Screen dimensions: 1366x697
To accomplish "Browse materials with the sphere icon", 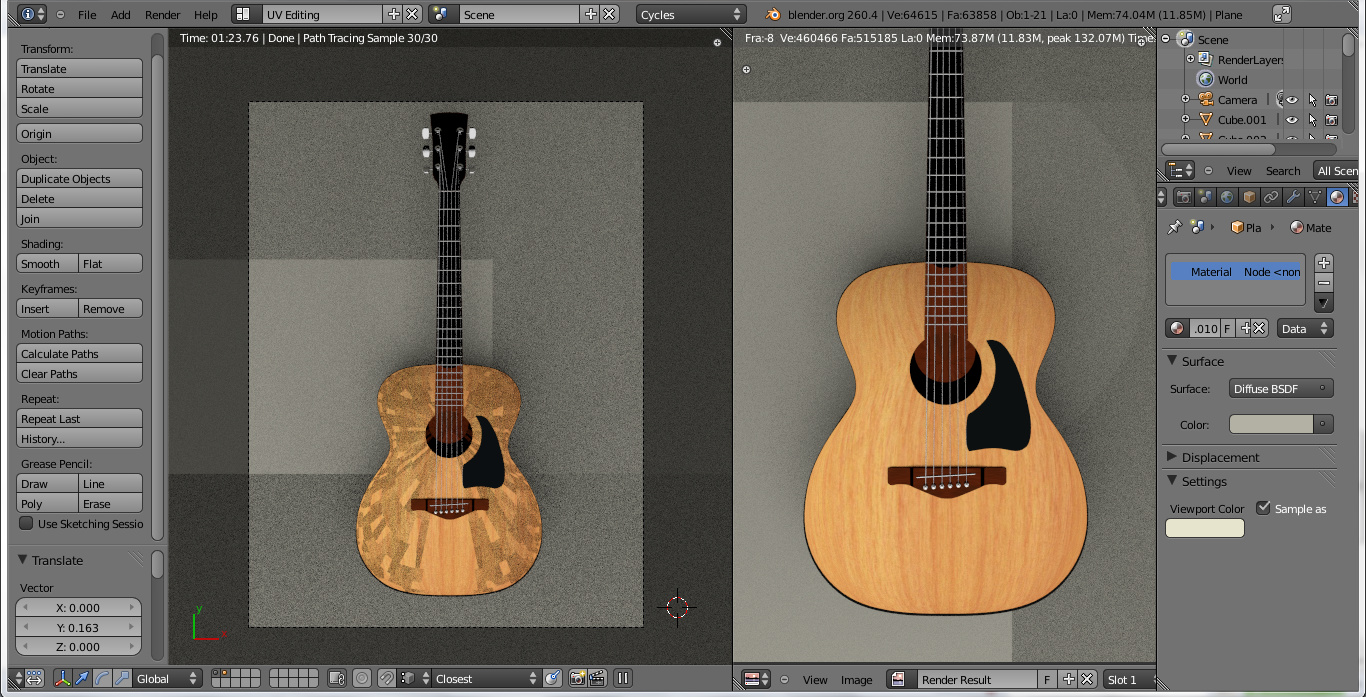I will coord(1177,328).
